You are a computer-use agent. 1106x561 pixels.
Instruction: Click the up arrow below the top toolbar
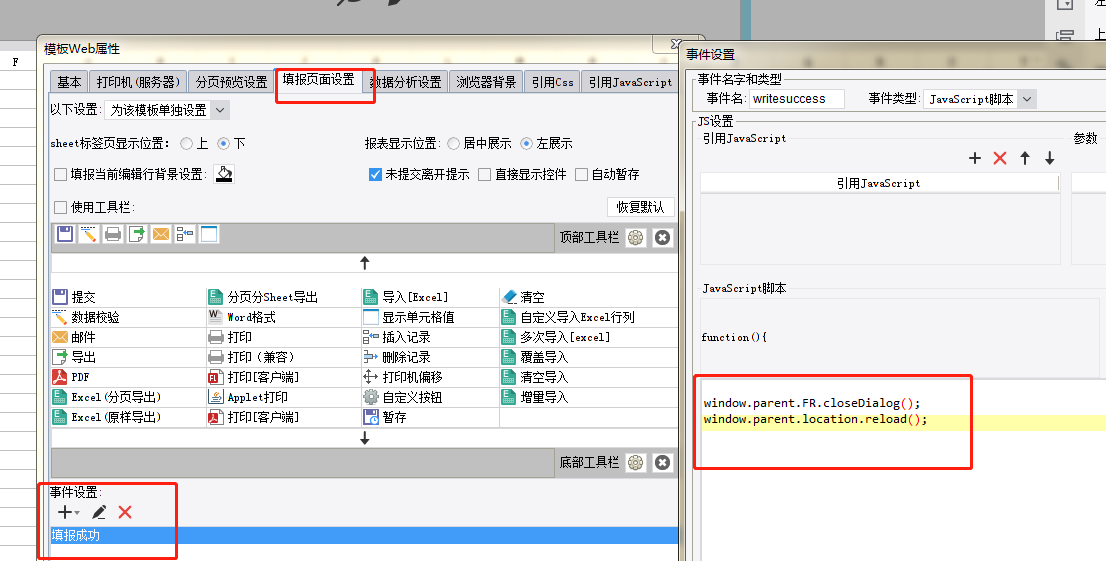(365, 263)
